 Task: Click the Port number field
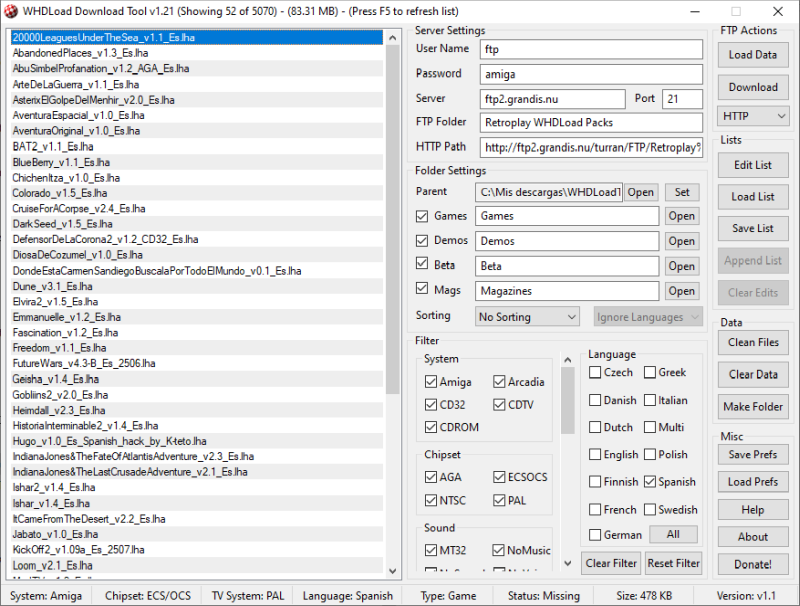tap(682, 99)
